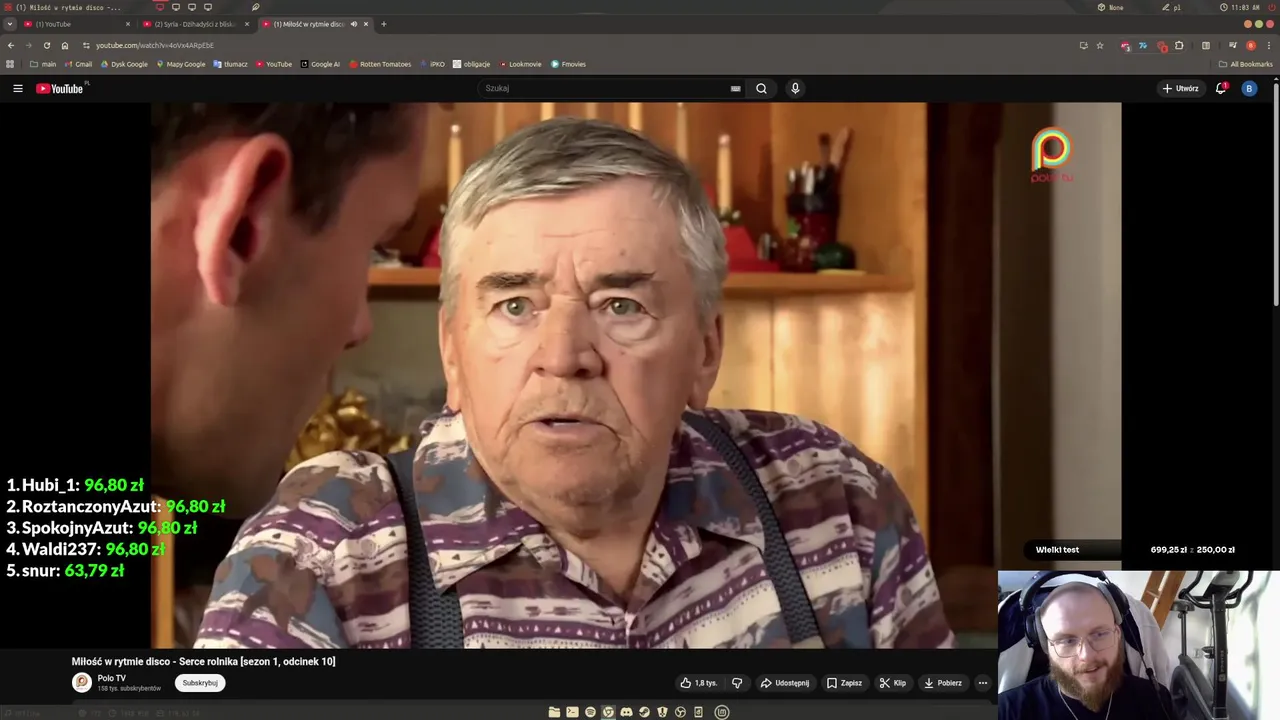Expand the tab search dropdown arrow
The height and width of the screenshot is (720, 1280).
[x=10, y=24]
